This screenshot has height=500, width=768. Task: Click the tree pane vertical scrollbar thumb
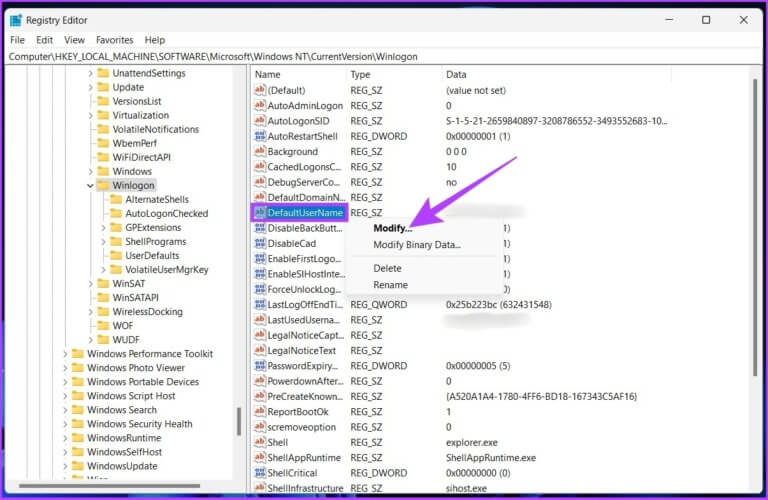click(239, 422)
